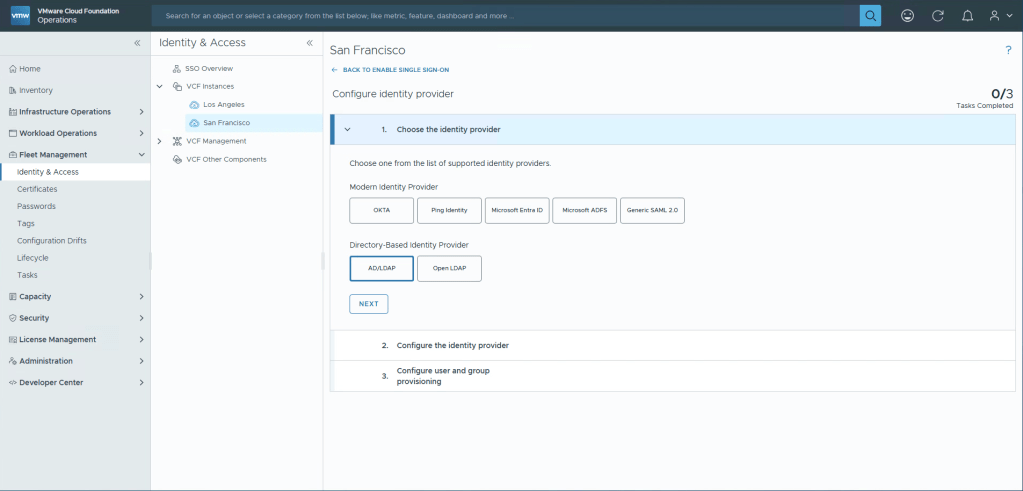Collapse the Identity & Access panel
The width and height of the screenshot is (1023, 491).
(309, 43)
